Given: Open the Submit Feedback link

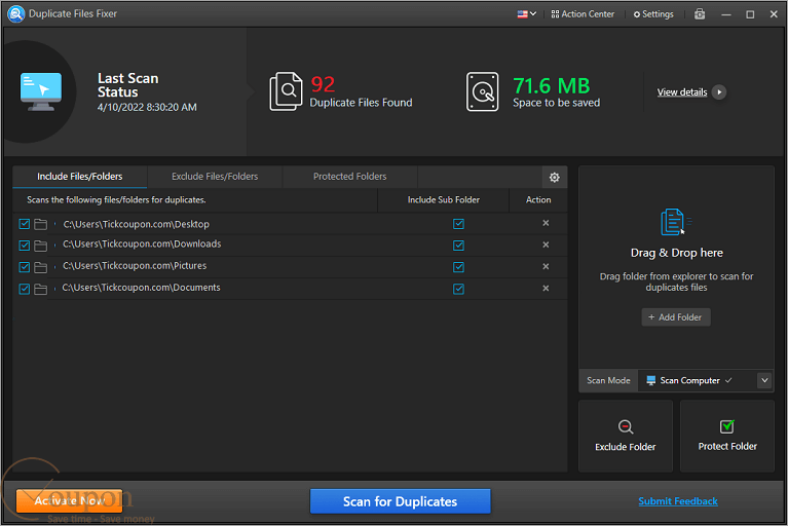Looking at the screenshot, I should [x=678, y=501].
